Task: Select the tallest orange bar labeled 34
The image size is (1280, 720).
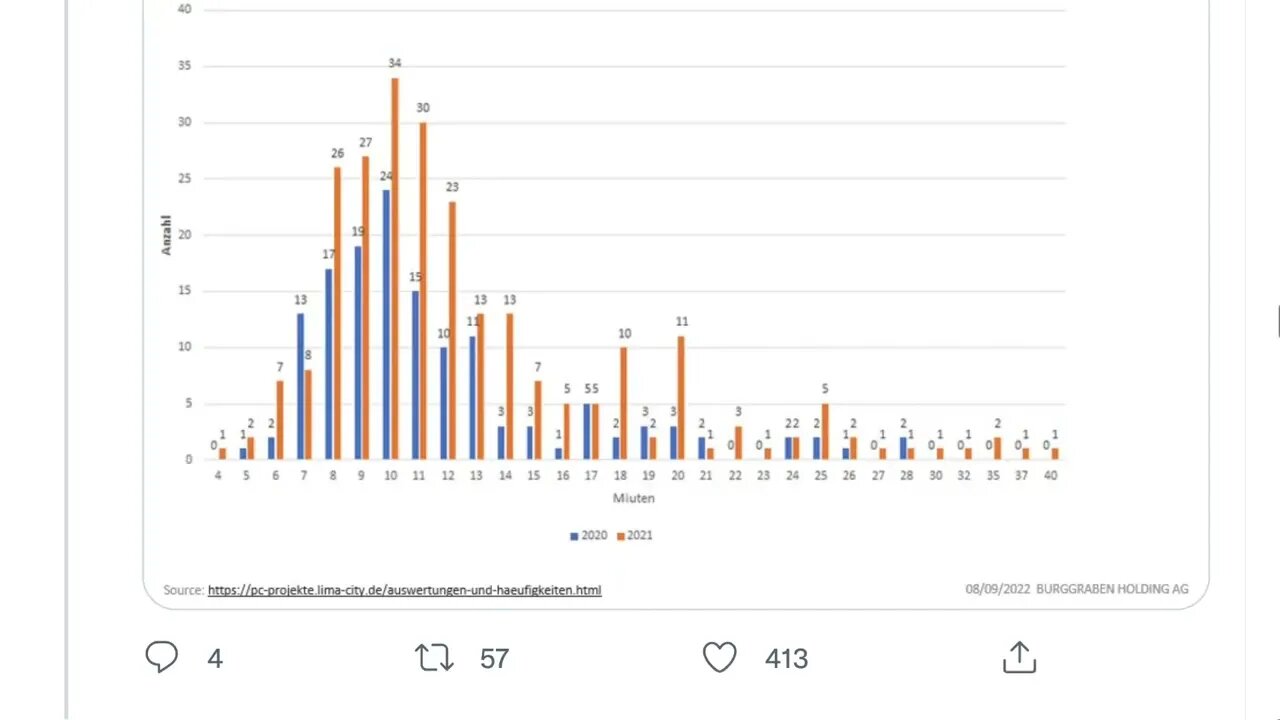Action: pyautogui.click(x=395, y=268)
